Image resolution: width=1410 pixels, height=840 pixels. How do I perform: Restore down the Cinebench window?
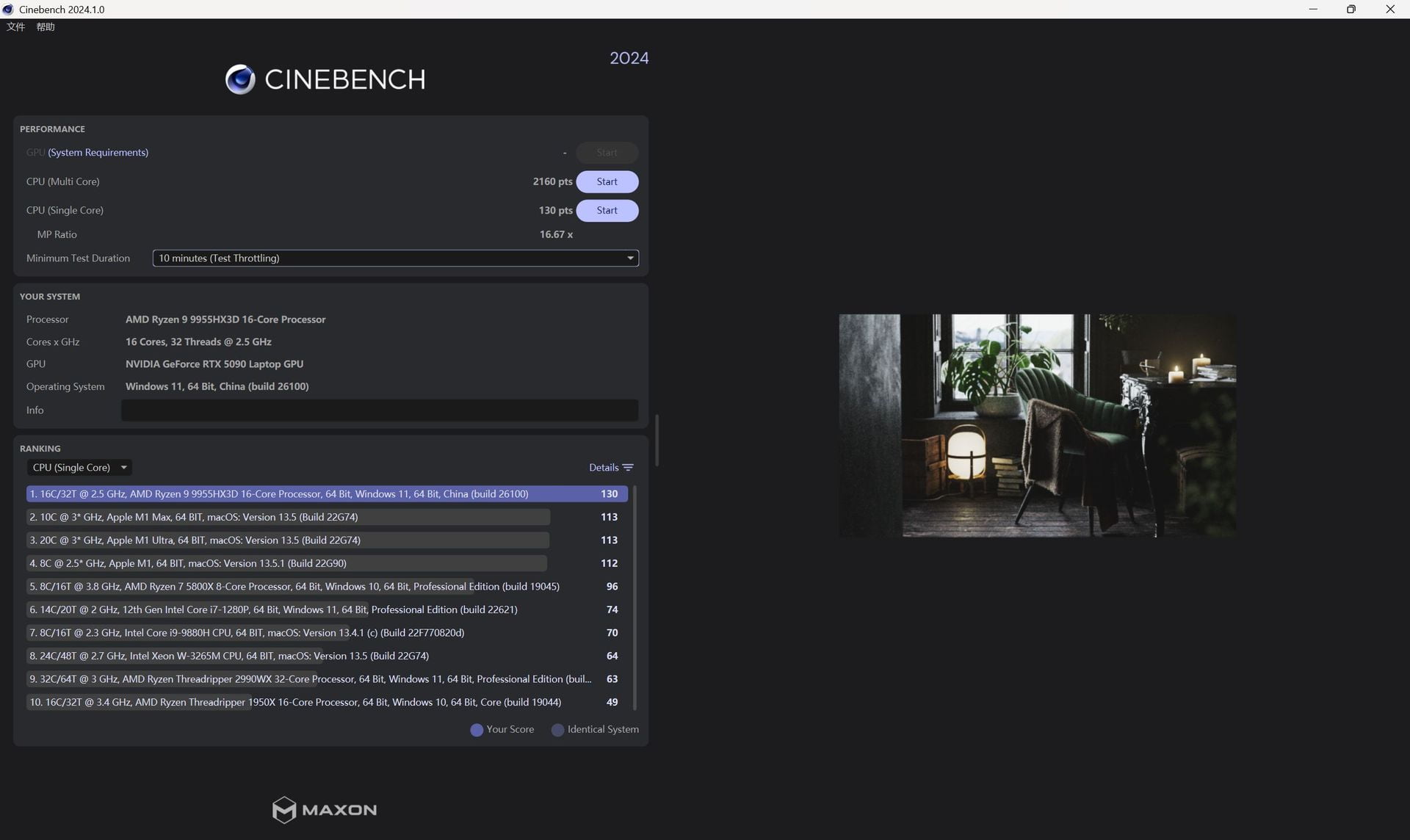pyautogui.click(x=1351, y=9)
